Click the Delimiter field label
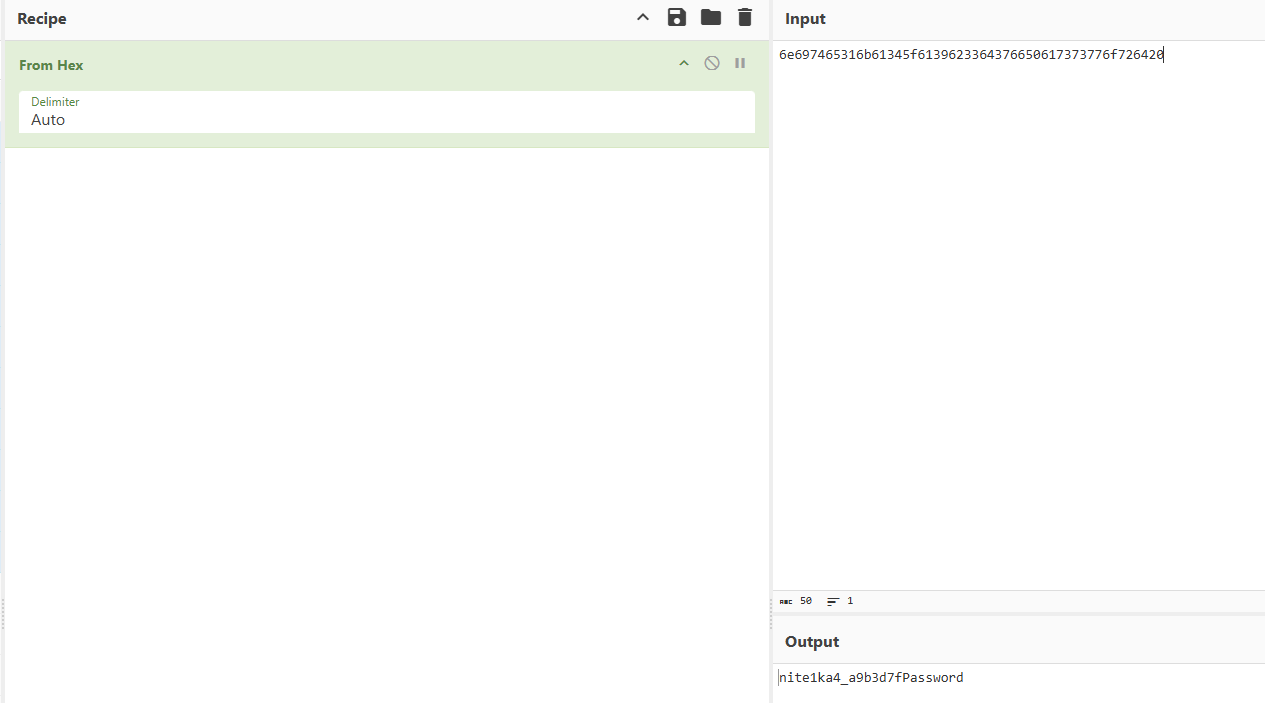 click(x=55, y=102)
